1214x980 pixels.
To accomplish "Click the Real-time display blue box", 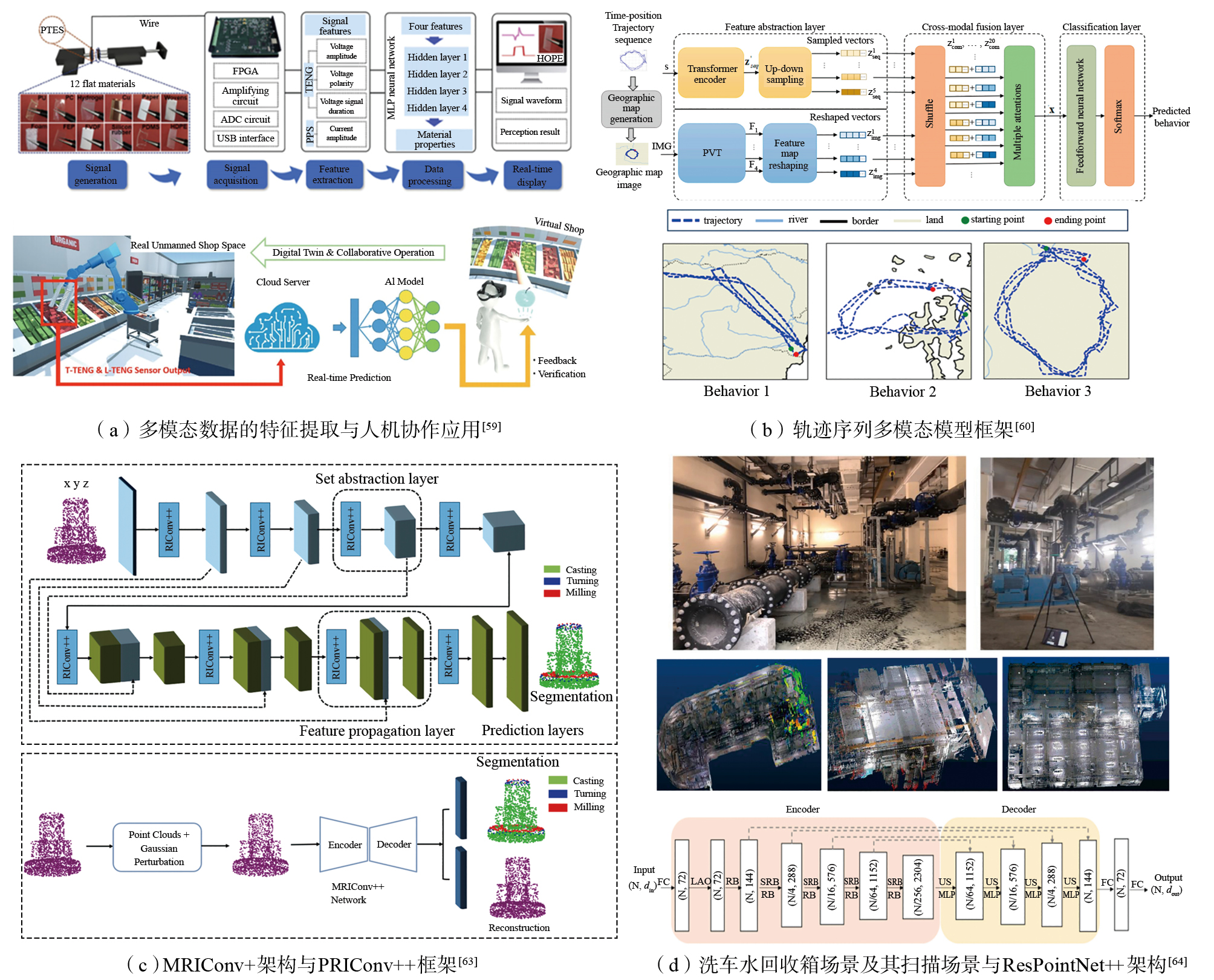I will (x=532, y=175).
